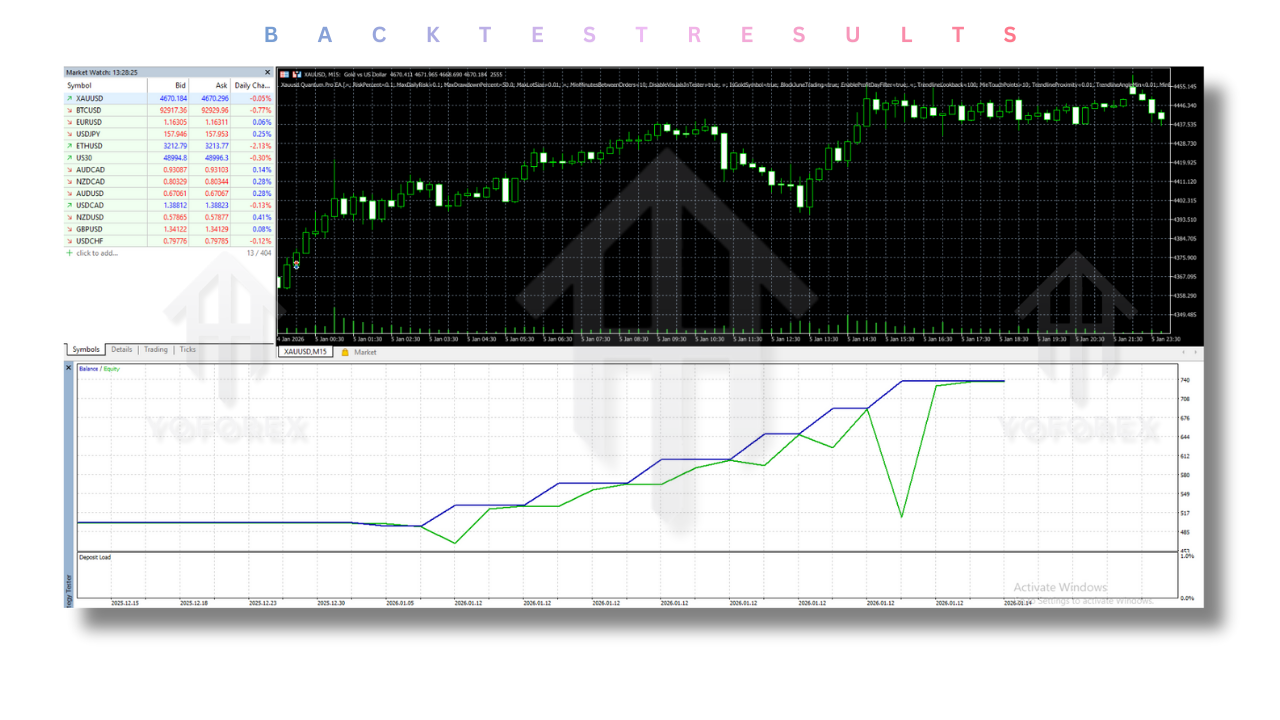The width and height of the screenshot is (1280, 720).
Task: Click the down-arrow icon beside EURUSD
Action: coord(69,122)
